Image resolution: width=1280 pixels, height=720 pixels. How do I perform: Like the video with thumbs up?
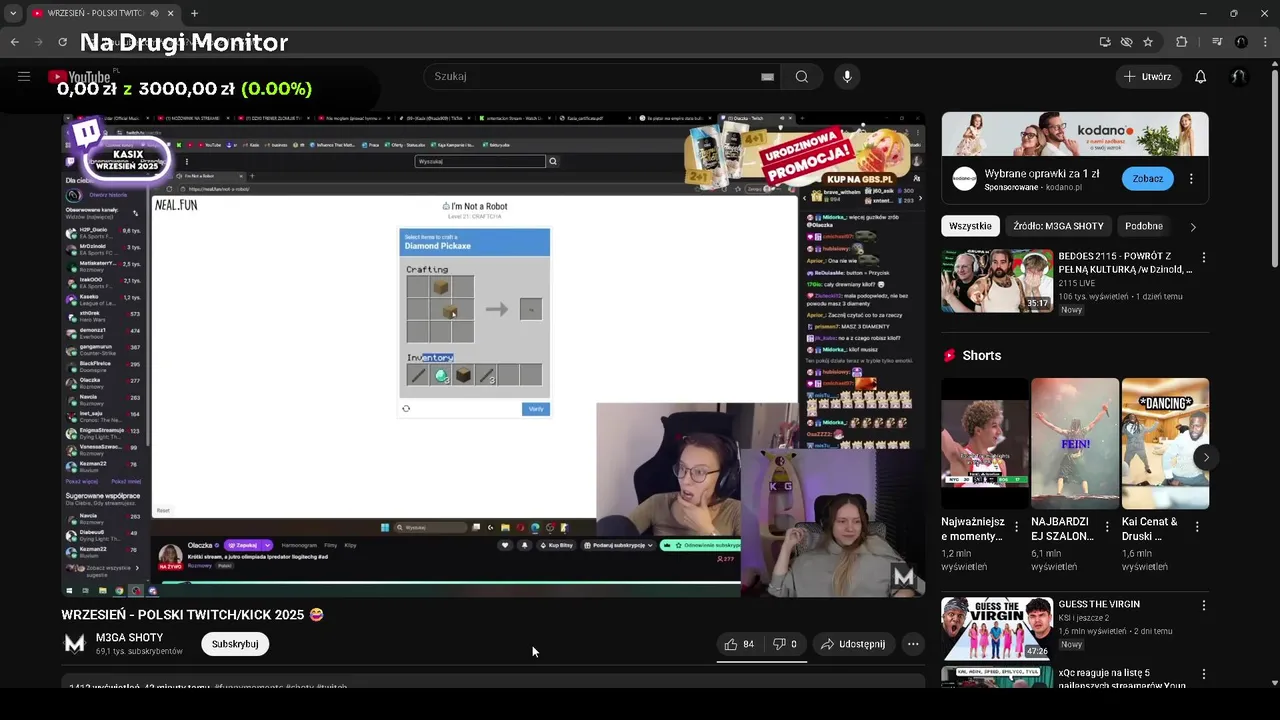[741, 644]
